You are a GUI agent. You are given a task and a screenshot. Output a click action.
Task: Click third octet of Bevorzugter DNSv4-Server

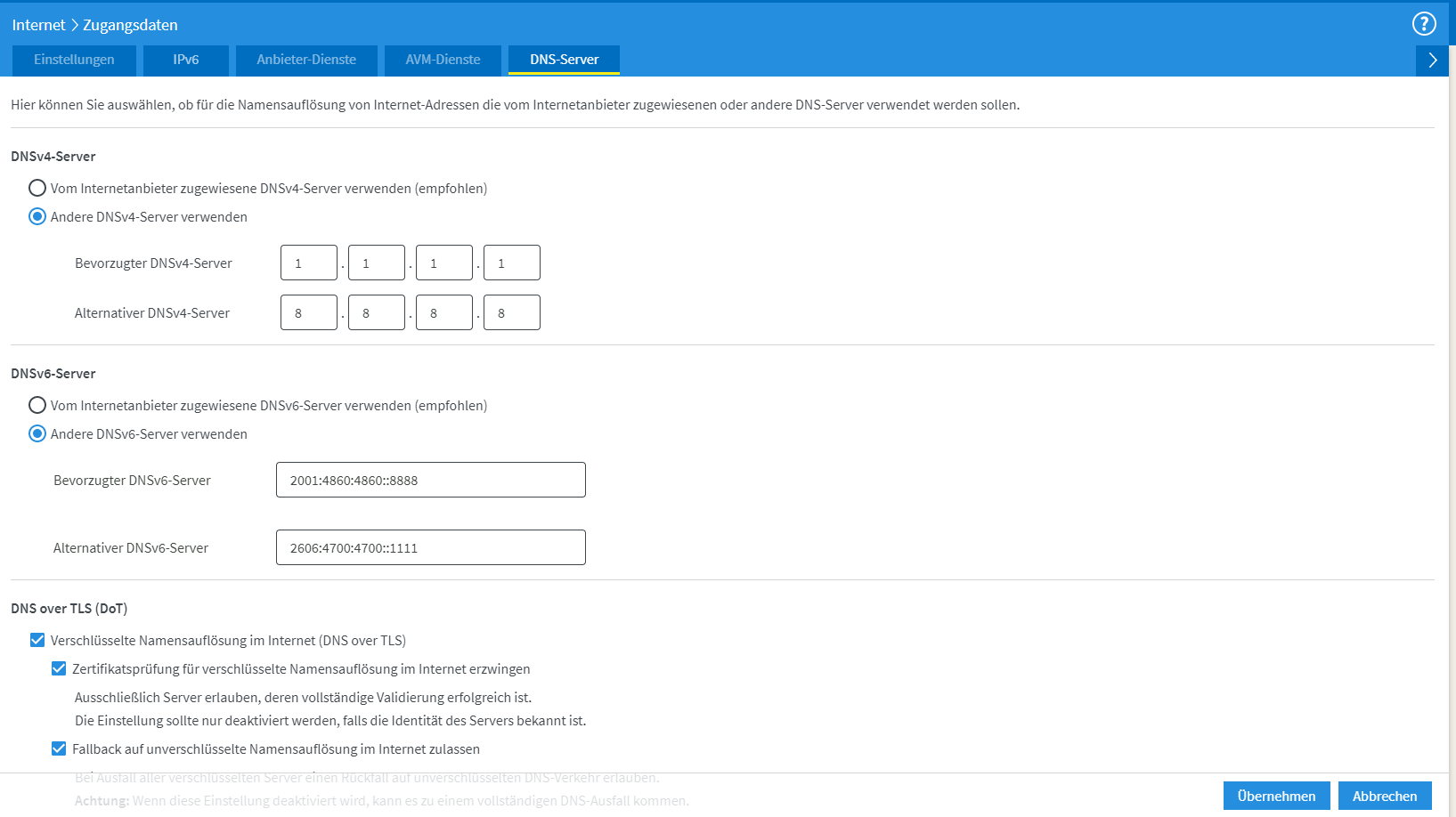444,263
